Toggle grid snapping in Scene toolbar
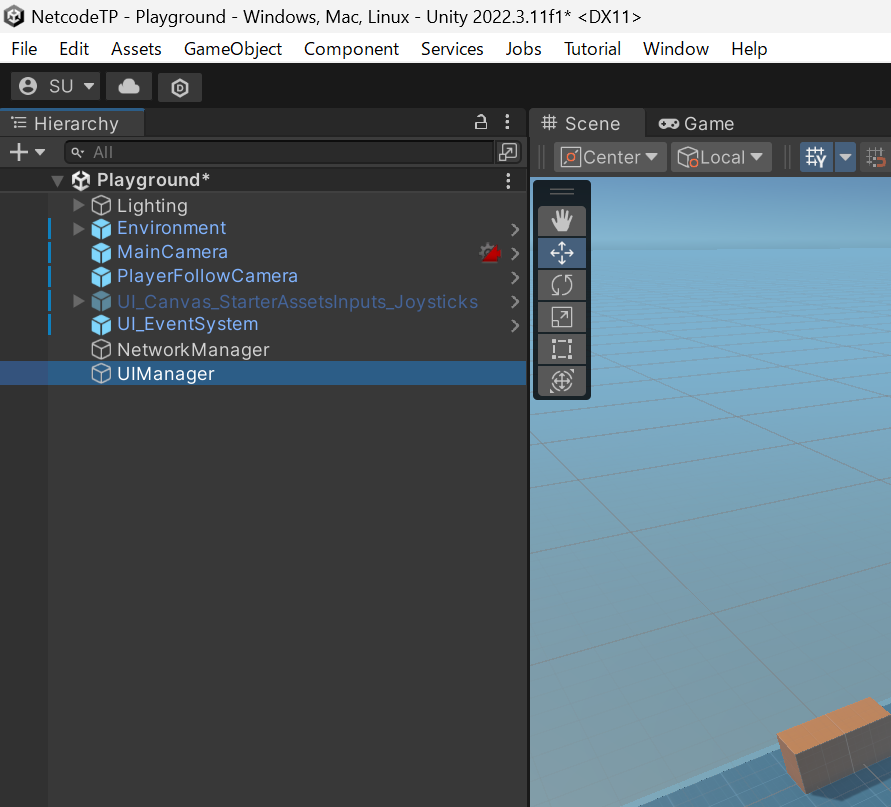The height and width of the screenshot is (807, 891). pyautogui.click(x=876, y=157)
